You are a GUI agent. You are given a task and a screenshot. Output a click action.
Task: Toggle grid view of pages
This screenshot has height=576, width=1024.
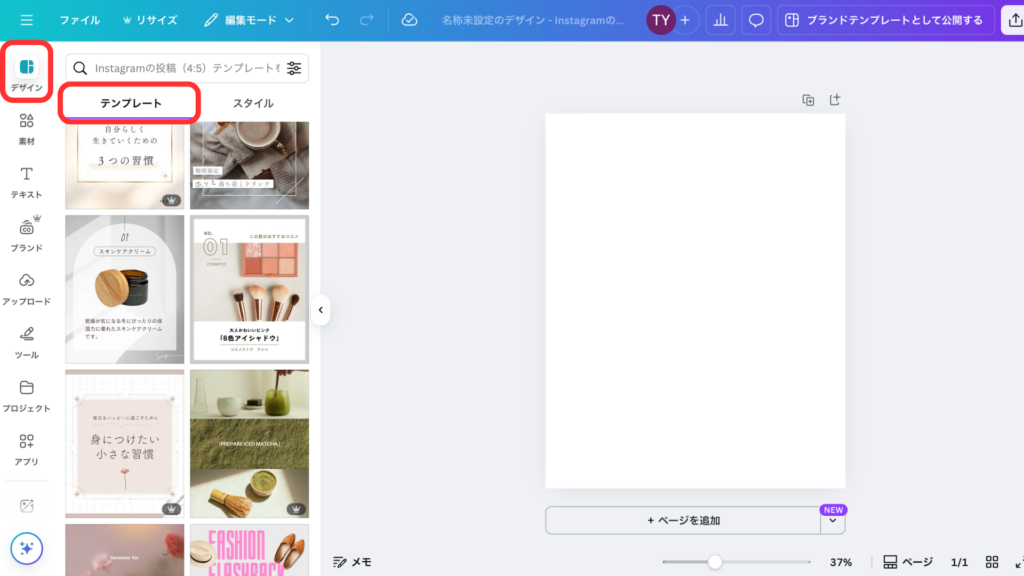tap(992, 562)
